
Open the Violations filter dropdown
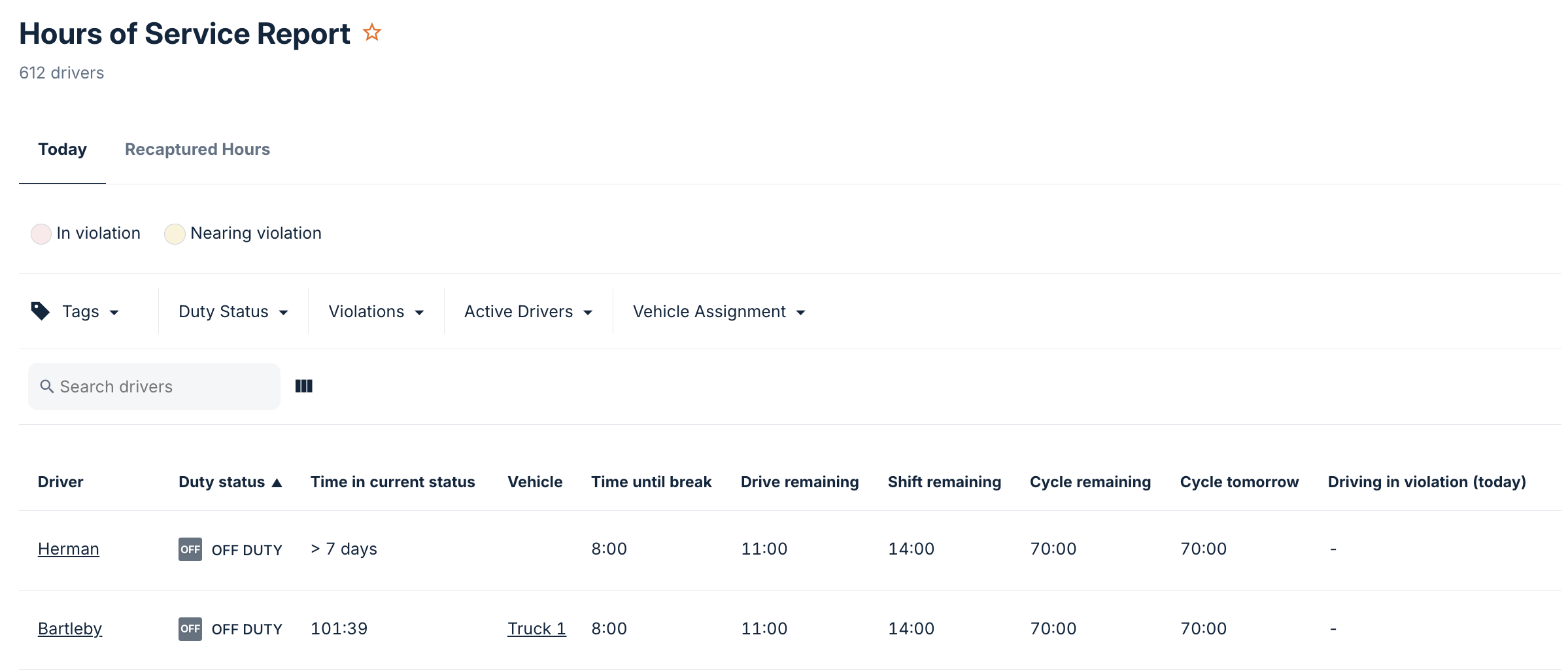(x=376, y=312)
